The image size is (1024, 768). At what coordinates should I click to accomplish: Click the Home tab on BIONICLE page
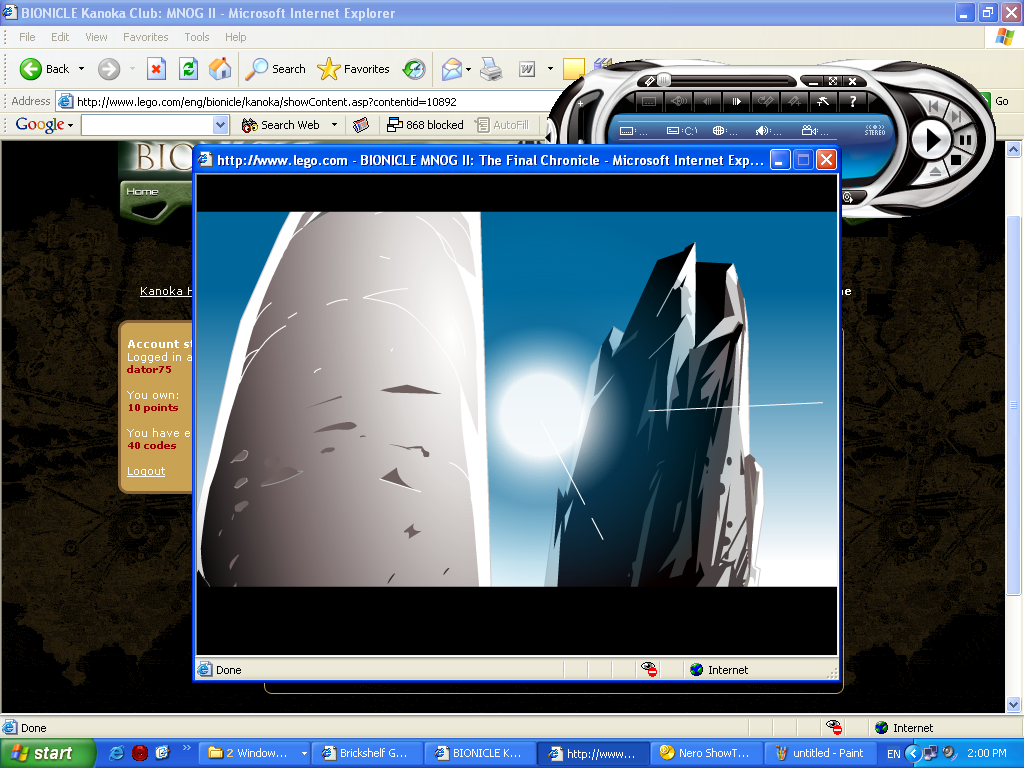(142, 191)
